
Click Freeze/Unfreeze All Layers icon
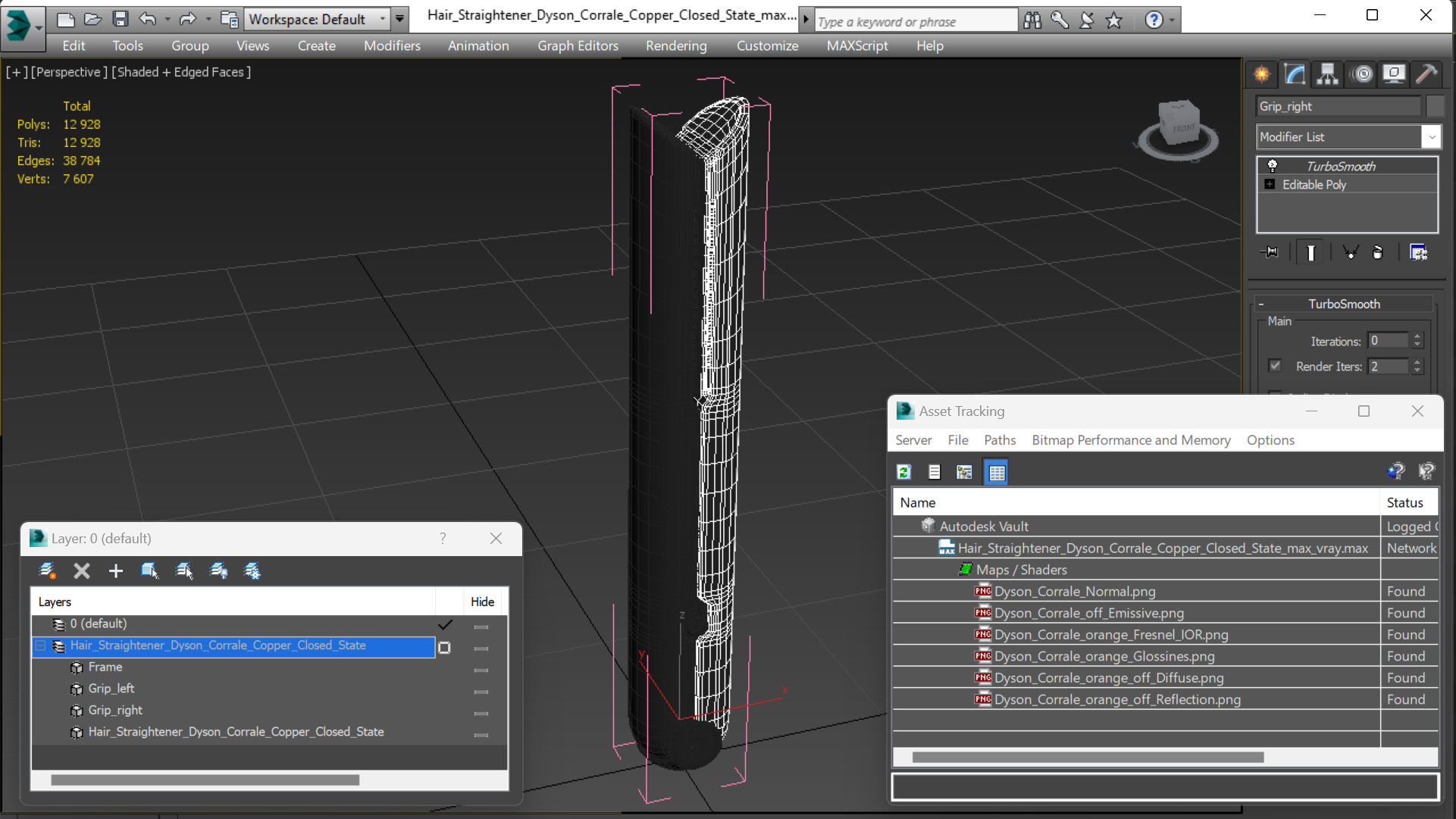[x=252, y=571]
